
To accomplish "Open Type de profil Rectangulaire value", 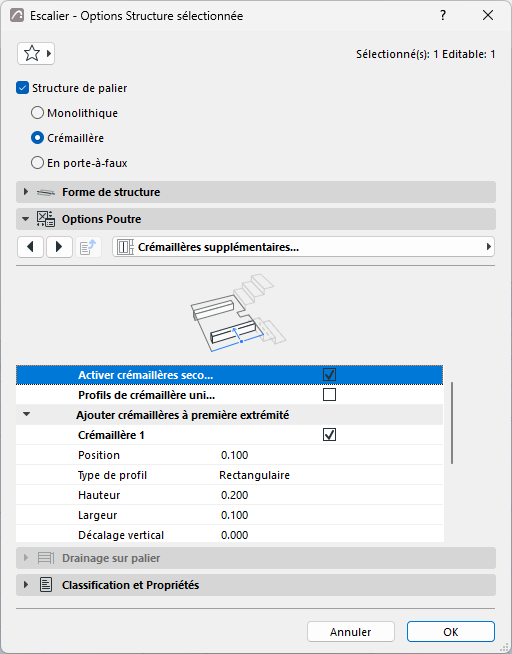I will click(254, 475).
